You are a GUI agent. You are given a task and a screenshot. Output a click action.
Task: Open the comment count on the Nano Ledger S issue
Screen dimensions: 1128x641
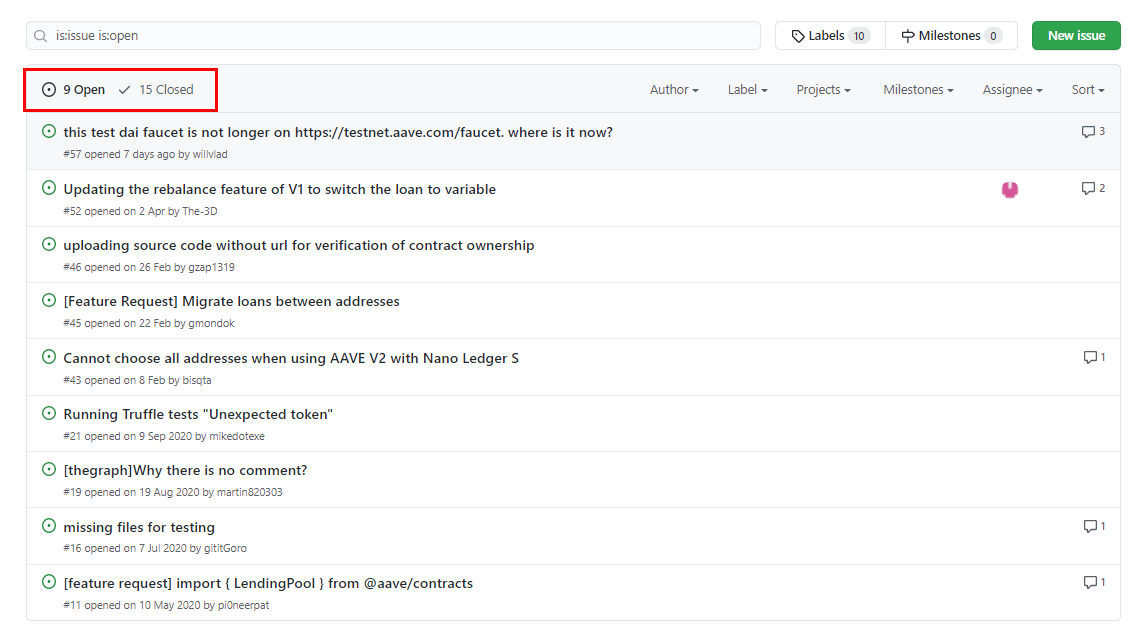(x=1094, y=358)
